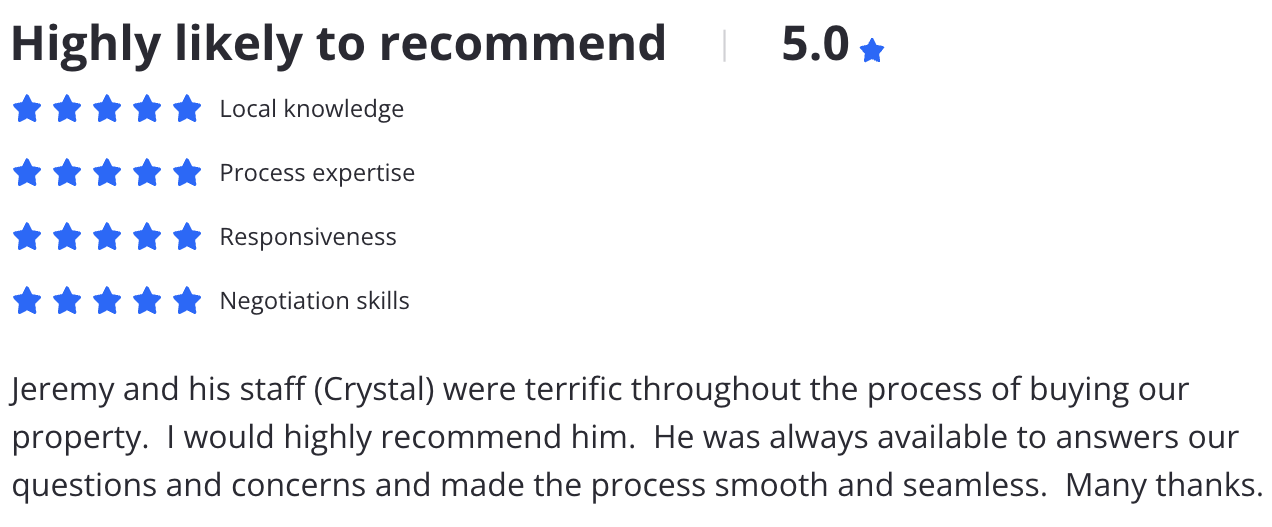Click the Negotiation skills label
This screenshot has width=1272, height=527.
click(x=315, y=301)
